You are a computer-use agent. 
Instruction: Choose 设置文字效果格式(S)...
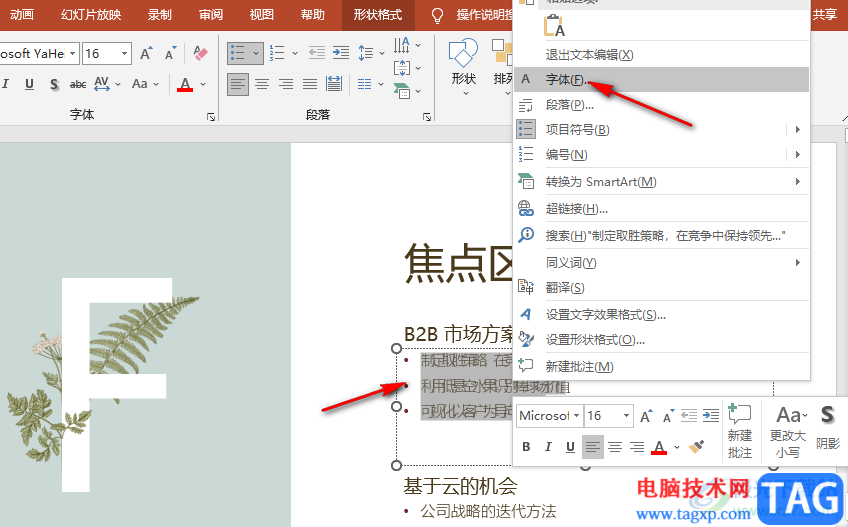661,315
